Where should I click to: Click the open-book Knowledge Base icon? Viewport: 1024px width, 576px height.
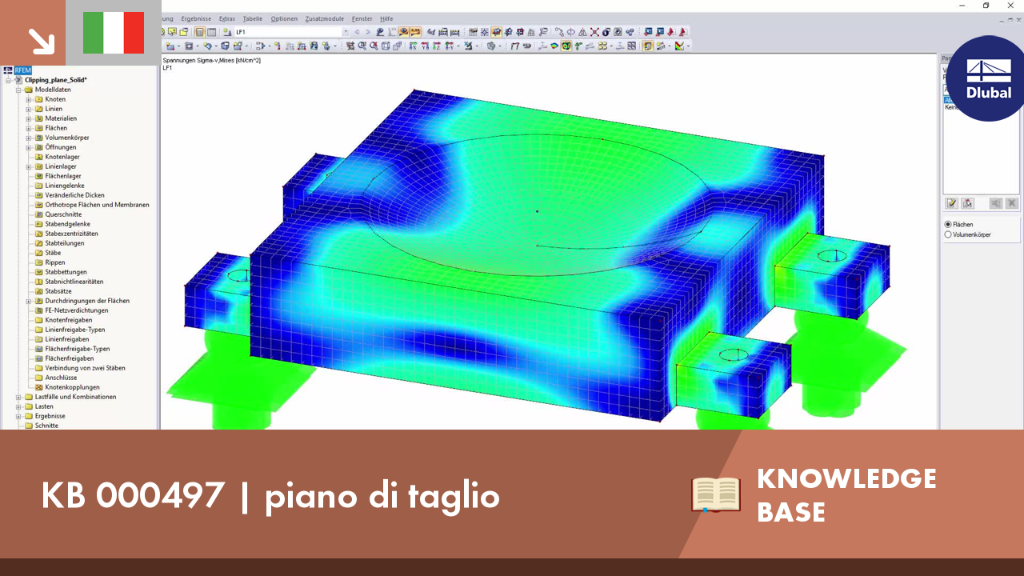click(x=716, y=494)
